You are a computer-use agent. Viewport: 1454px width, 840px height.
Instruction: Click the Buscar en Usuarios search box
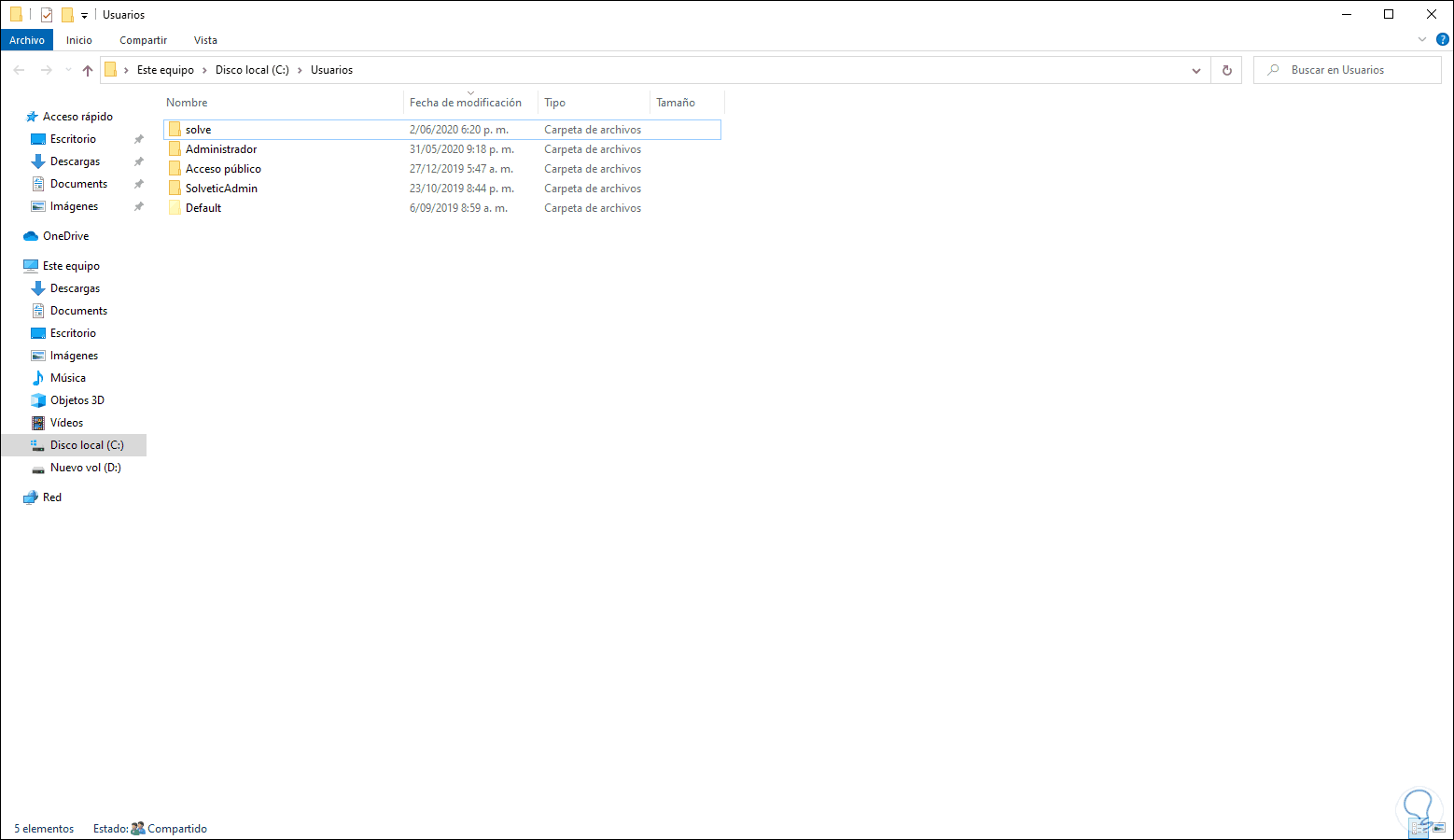1348,70
